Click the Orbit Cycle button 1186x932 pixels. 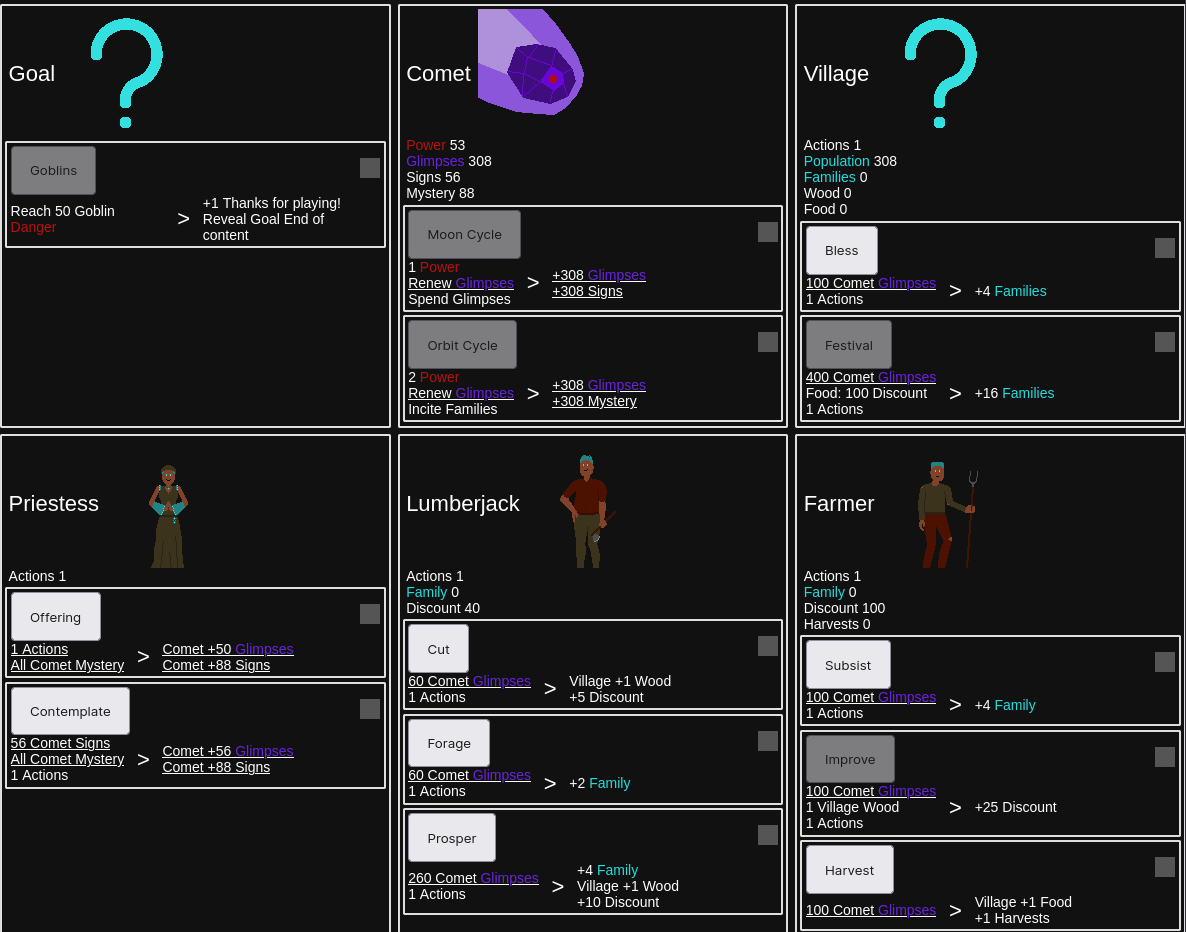point(462,345)
